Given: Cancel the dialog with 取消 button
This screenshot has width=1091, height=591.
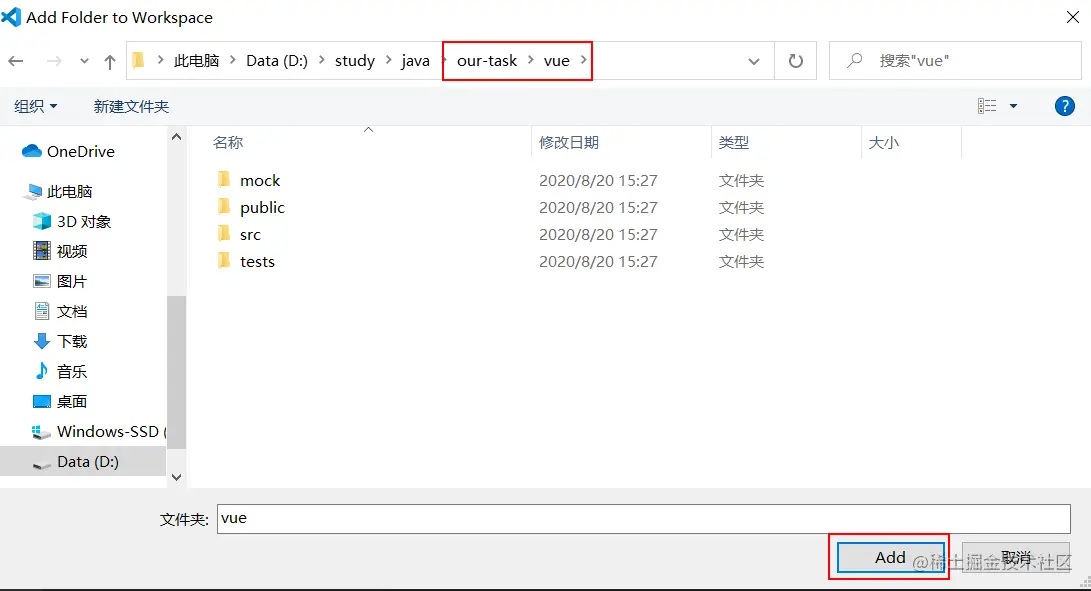Looking at the screenshot, I should [x=1016, y=557].
